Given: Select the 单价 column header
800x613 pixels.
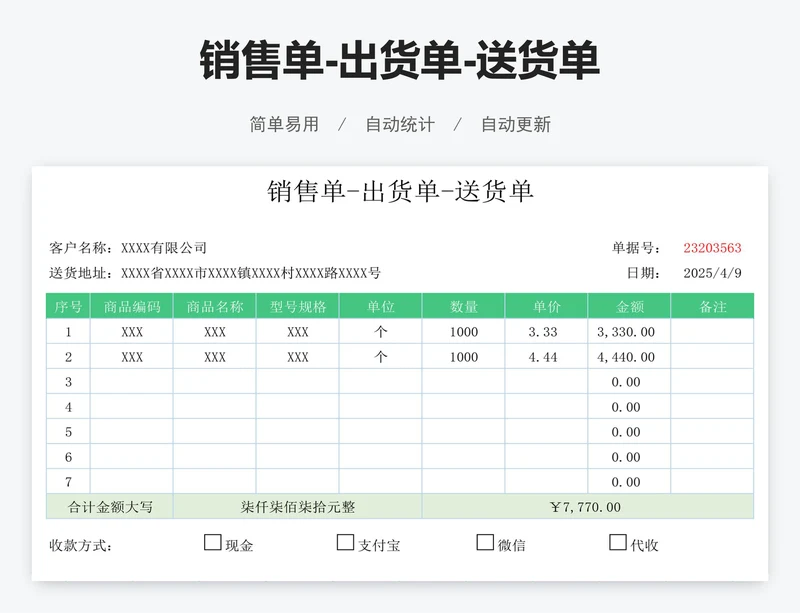Looking at the screenshot, I should [x=546, y=306].
